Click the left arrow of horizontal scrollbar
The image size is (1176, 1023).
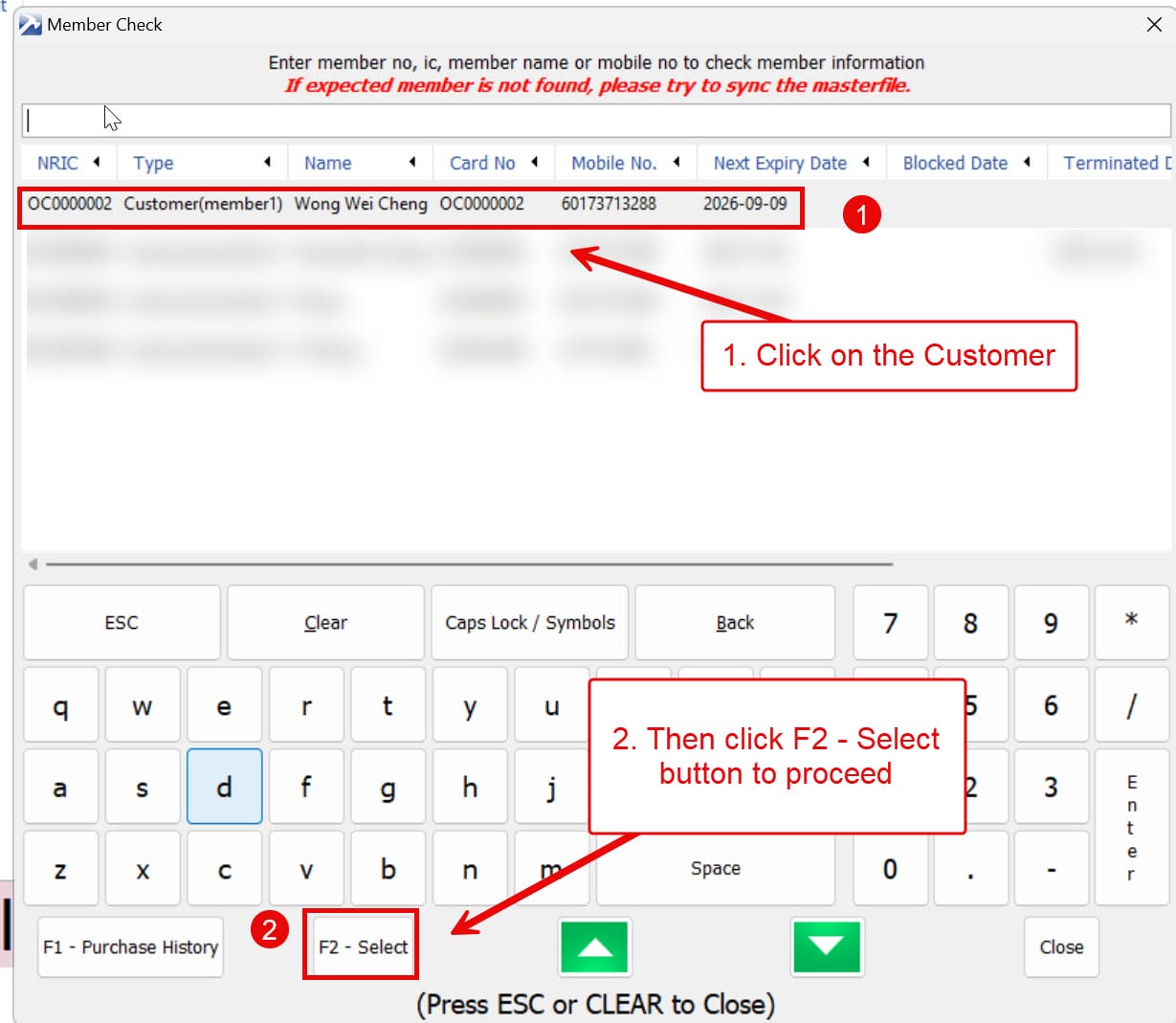coord(33,565)
